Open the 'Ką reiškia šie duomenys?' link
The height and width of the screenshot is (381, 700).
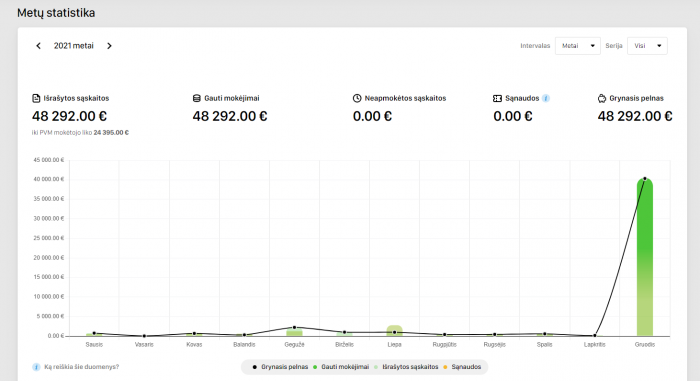(x=81, y=367)
